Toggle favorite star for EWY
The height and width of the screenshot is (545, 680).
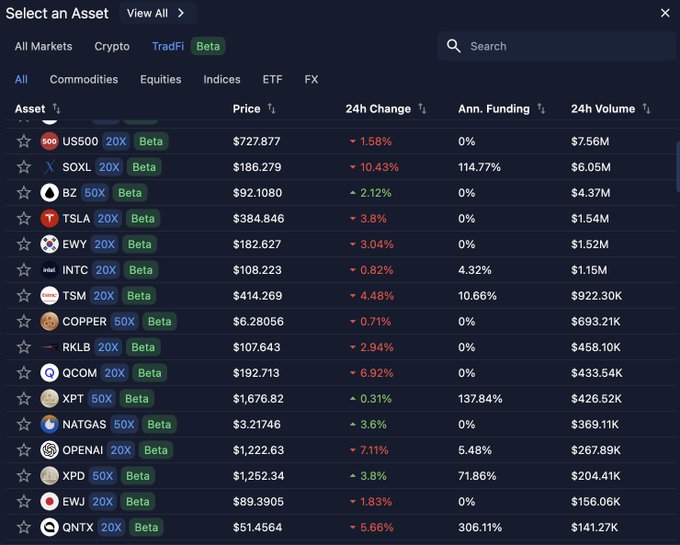24,244
